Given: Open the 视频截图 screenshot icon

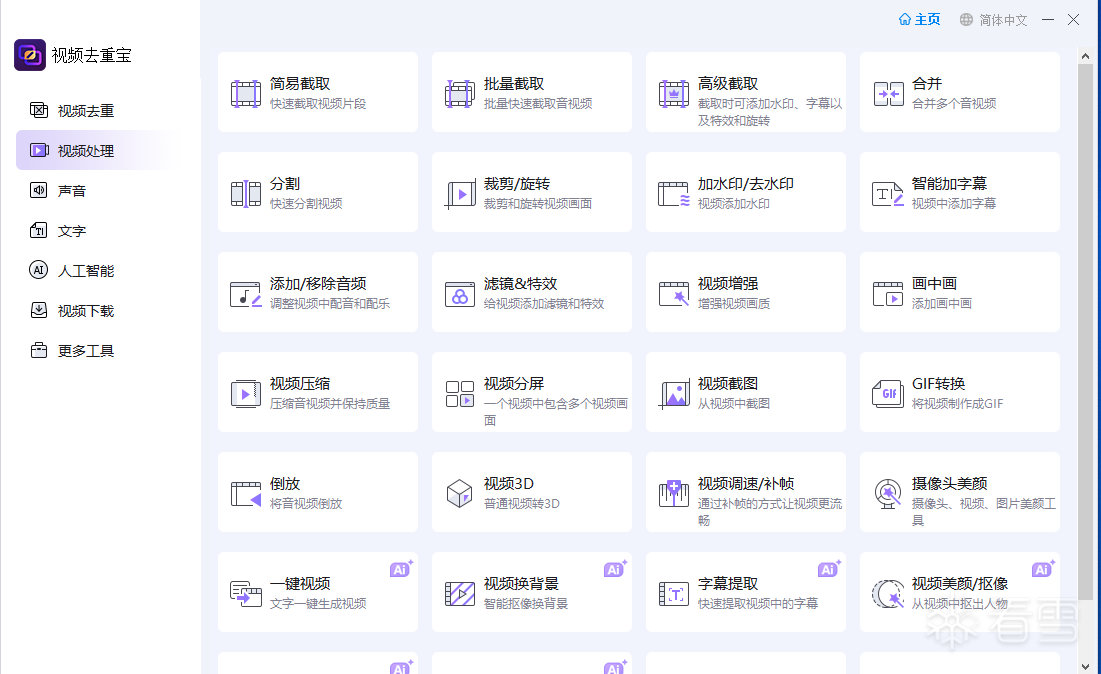Looking at the screenshot, I should [674, 394].
